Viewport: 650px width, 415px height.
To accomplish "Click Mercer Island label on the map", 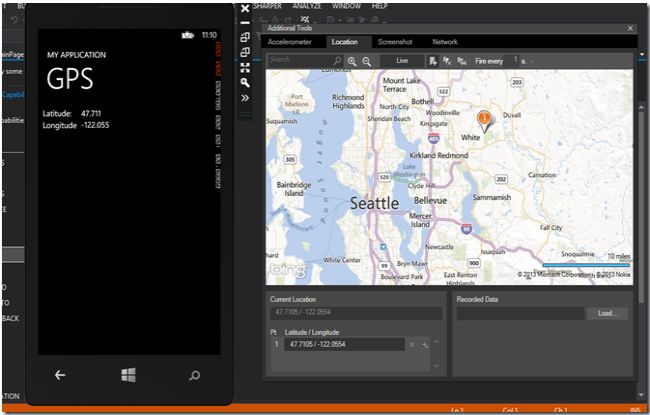I will pos(420,220).
